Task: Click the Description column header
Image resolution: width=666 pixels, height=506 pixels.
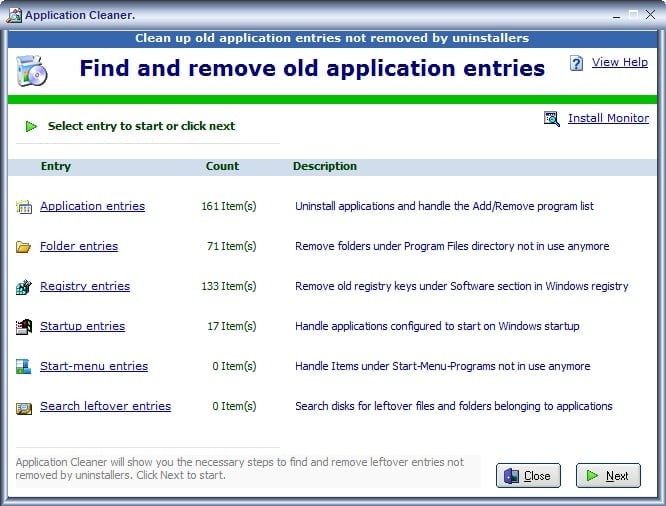Action: pyautogui.click(x=325, y=166)
